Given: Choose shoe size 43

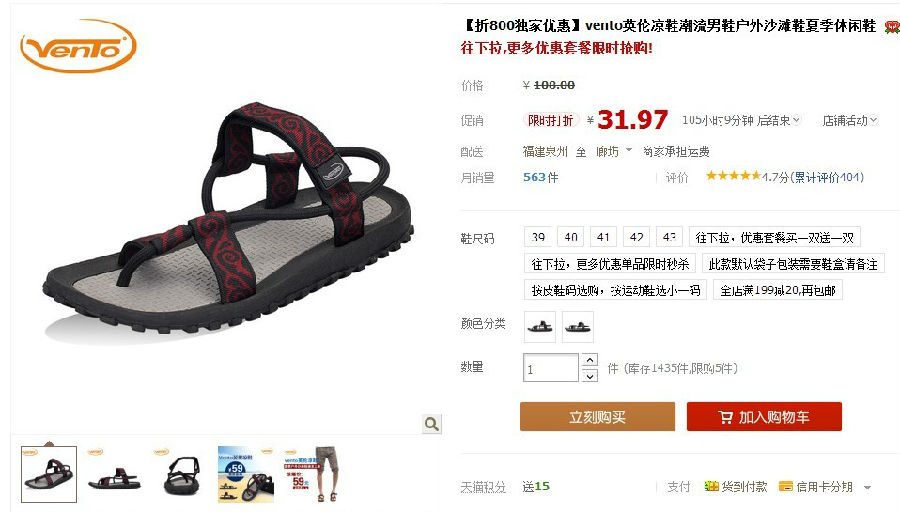Looking at the screenshot, I should coord(669,237).
